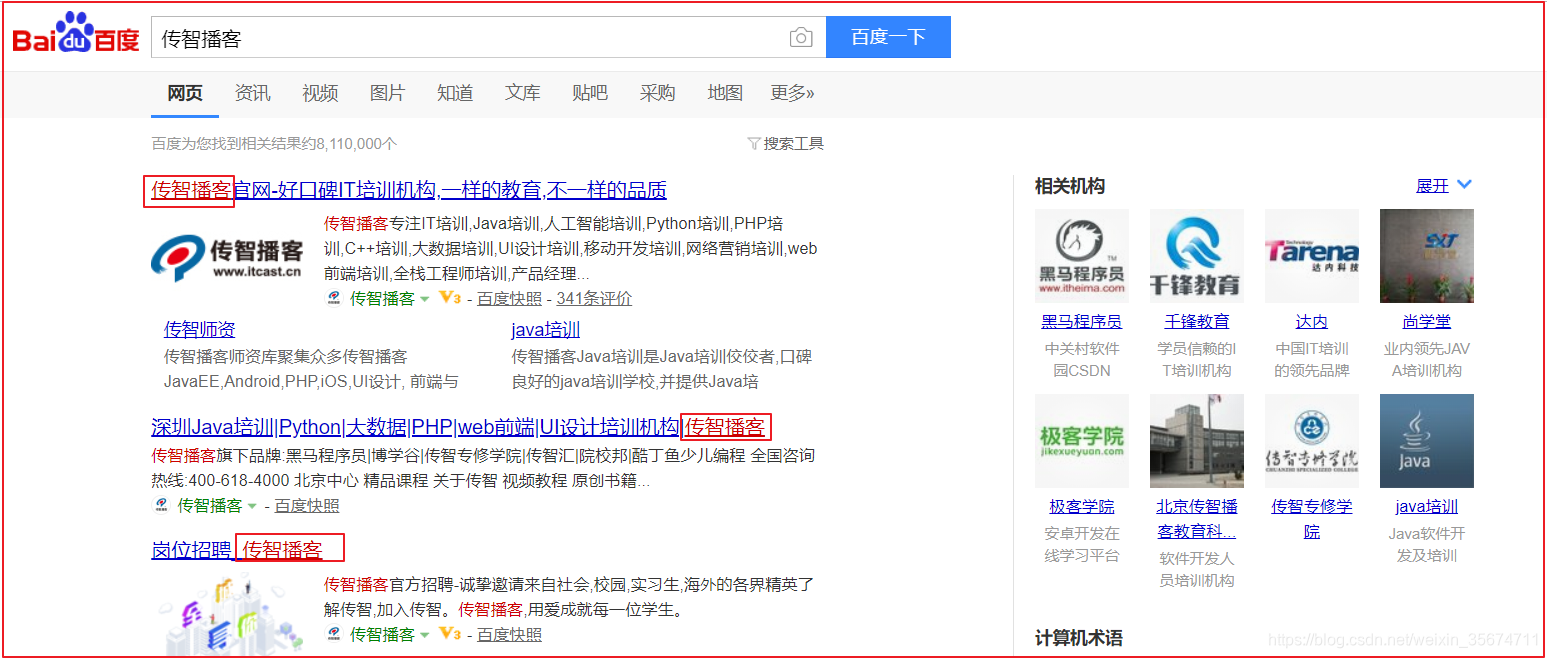1547x658 pixels.
Task: Open the 341条评价 reviews link
Action: pyautogui.click(x=594, y=298)
